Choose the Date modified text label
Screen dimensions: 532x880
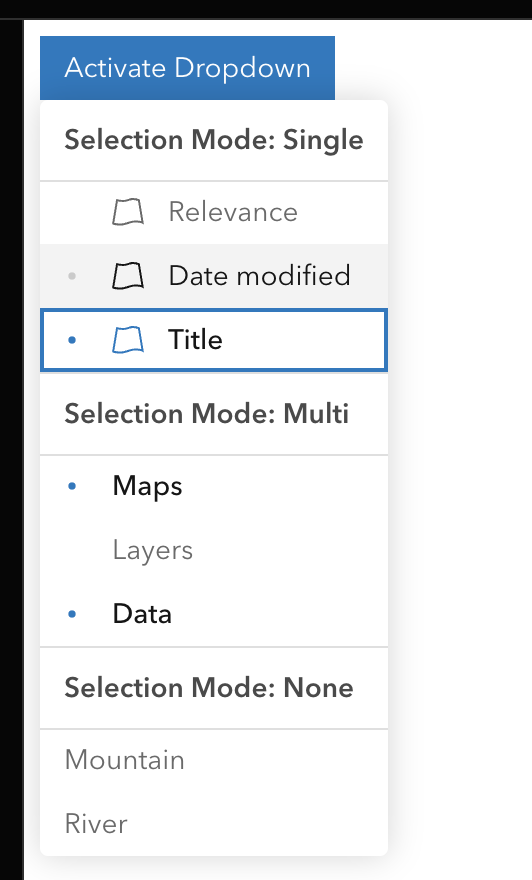259,276
